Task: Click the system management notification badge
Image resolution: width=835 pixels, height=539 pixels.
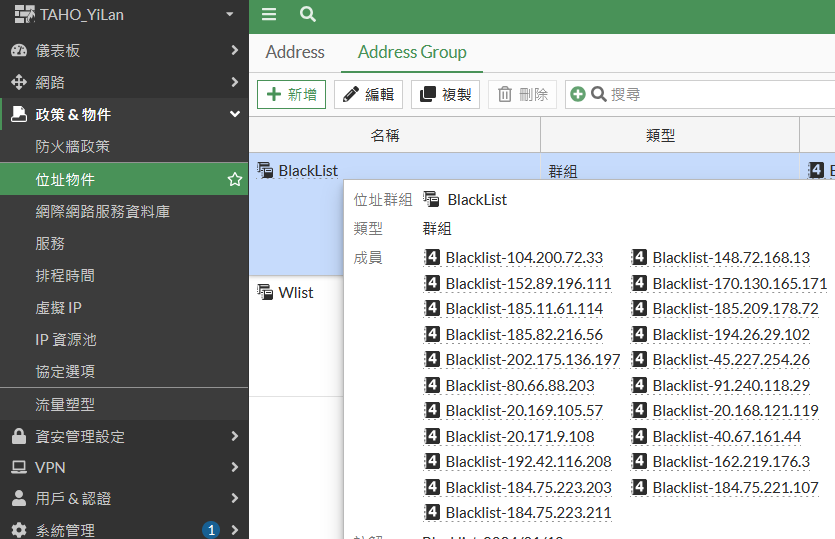Action: pos(210,530)
